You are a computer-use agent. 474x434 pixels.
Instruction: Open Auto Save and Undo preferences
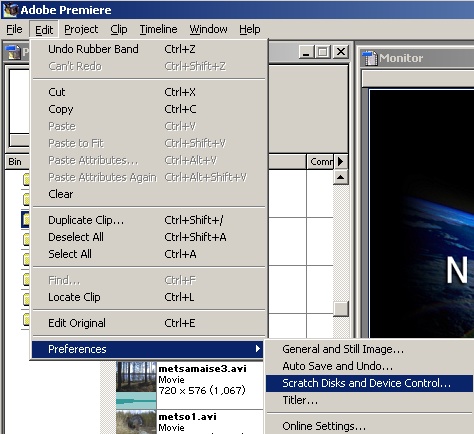coord(369,366)
